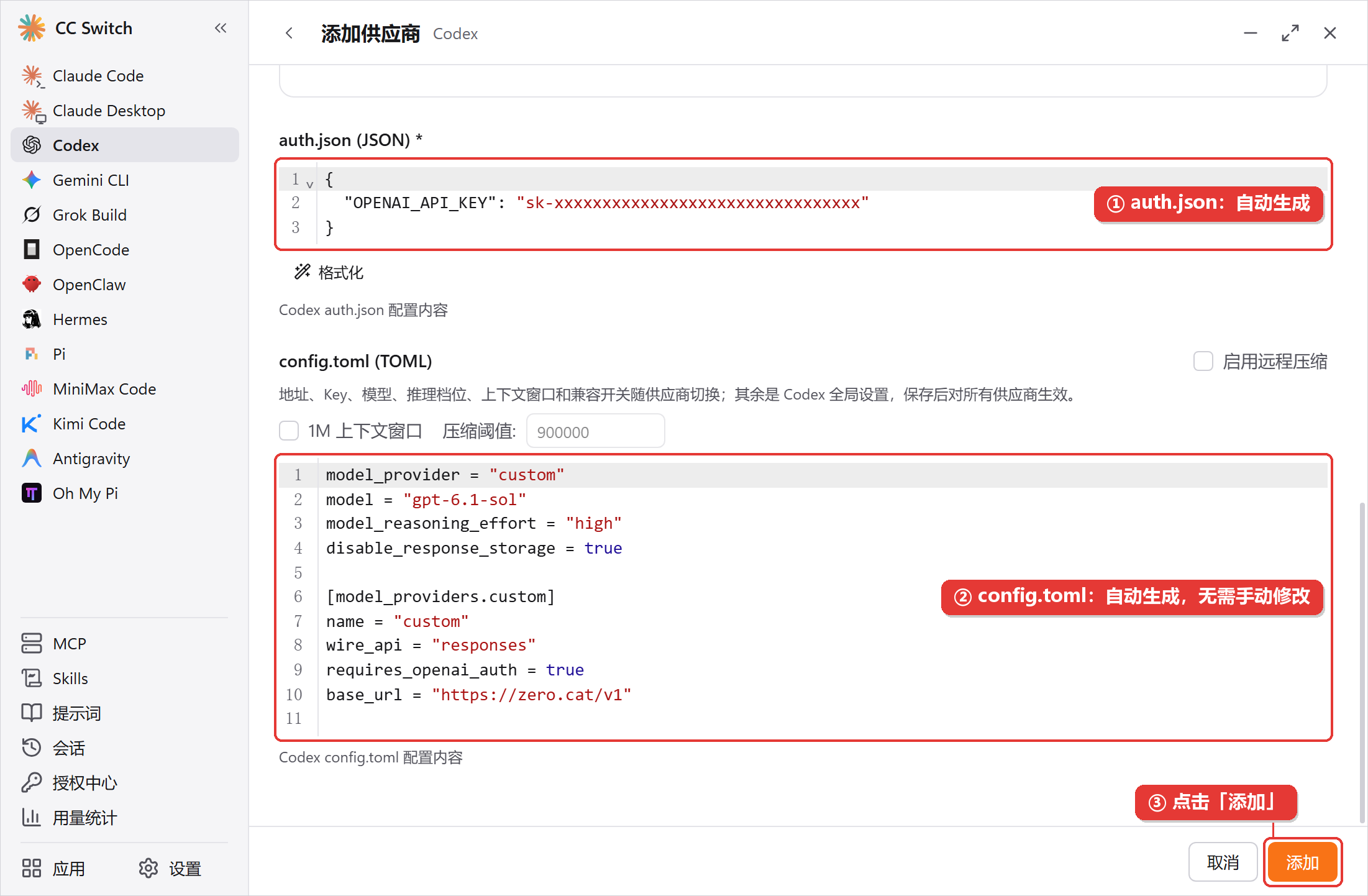Toggle 1M 上下文窗口 checkbox
Viewport: 1368px width, 896px height.
click(289, 431)
